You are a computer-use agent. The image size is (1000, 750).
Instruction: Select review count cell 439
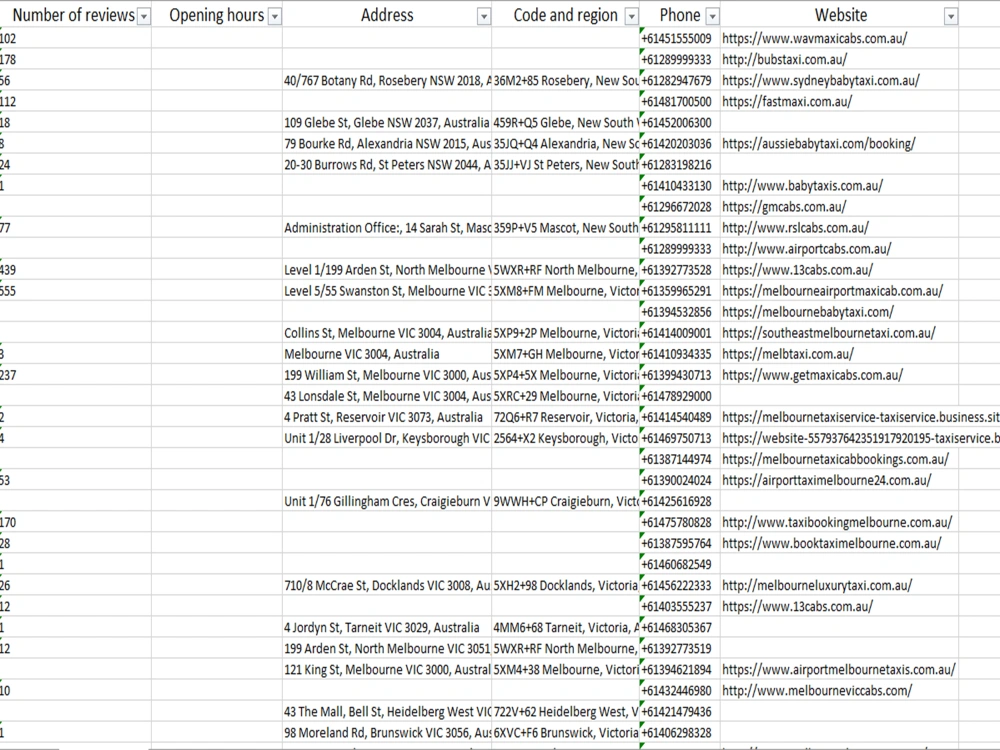[x=75, y=270]
